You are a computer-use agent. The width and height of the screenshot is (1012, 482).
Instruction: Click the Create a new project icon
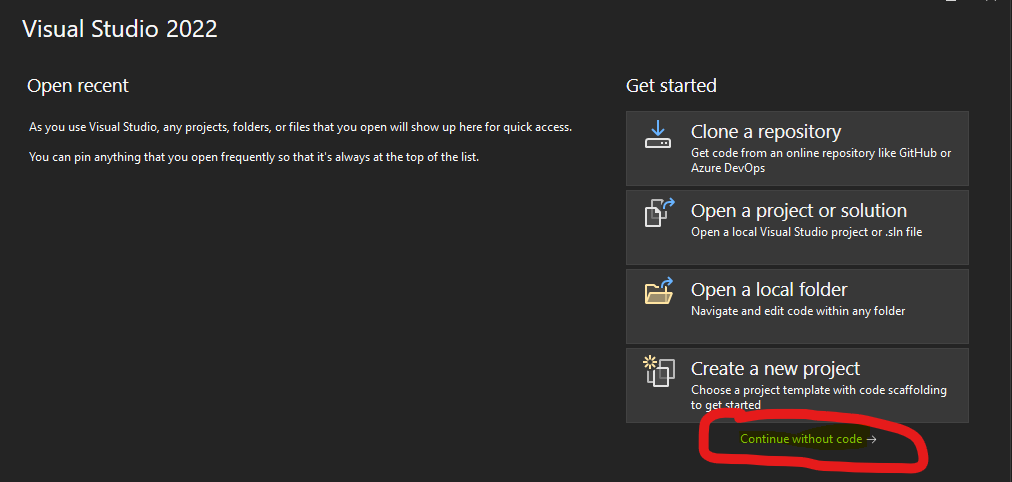pos(659,371)
